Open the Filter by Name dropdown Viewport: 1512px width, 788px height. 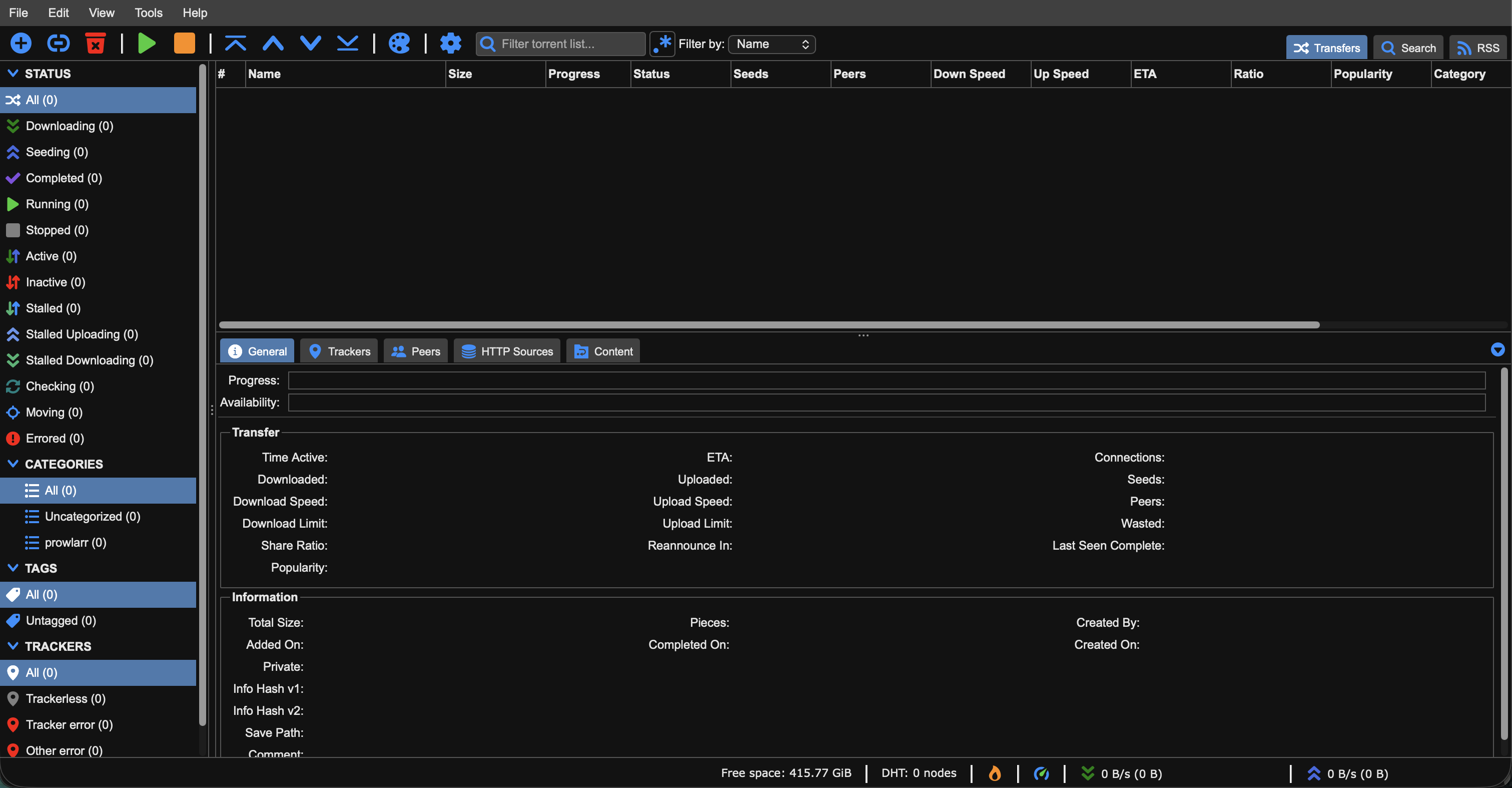tap(772, 44)
